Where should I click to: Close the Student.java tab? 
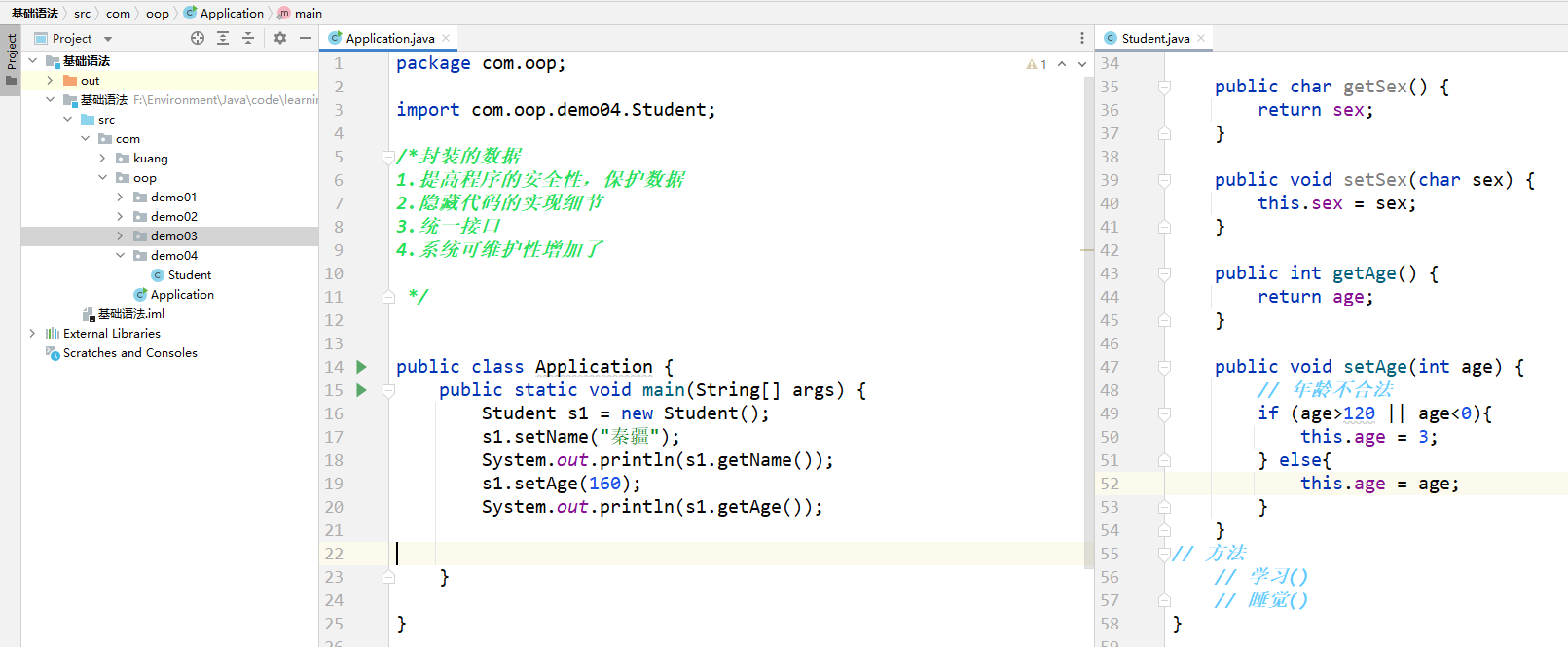click(1201, 38)
